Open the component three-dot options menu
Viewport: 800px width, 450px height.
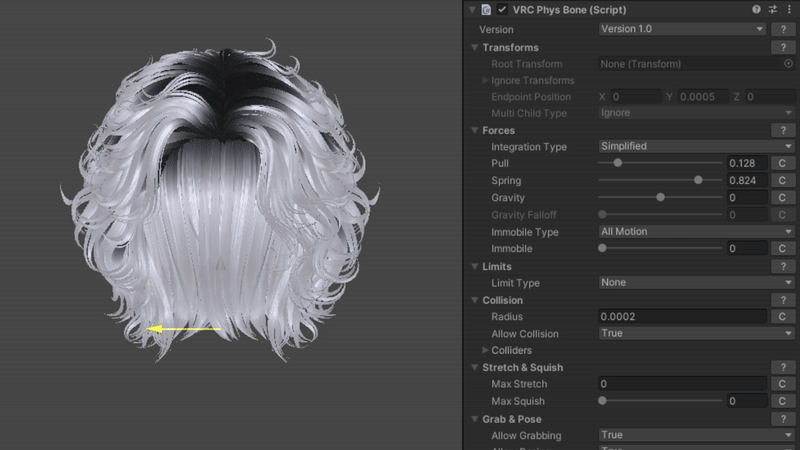789,9
